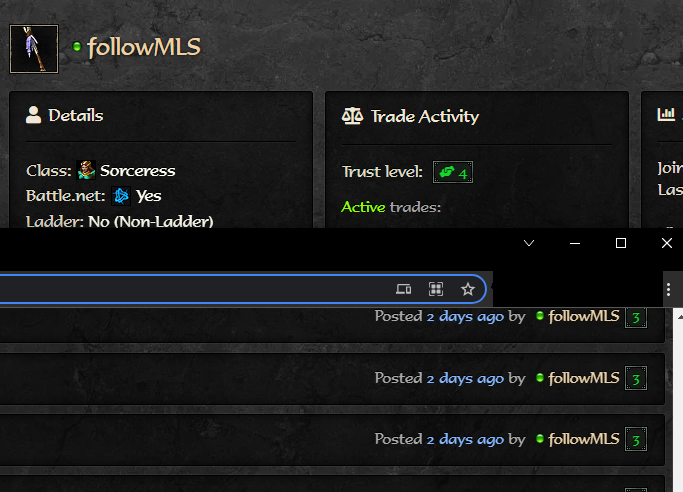Click the followMLS profile name heading

[144, 47]
